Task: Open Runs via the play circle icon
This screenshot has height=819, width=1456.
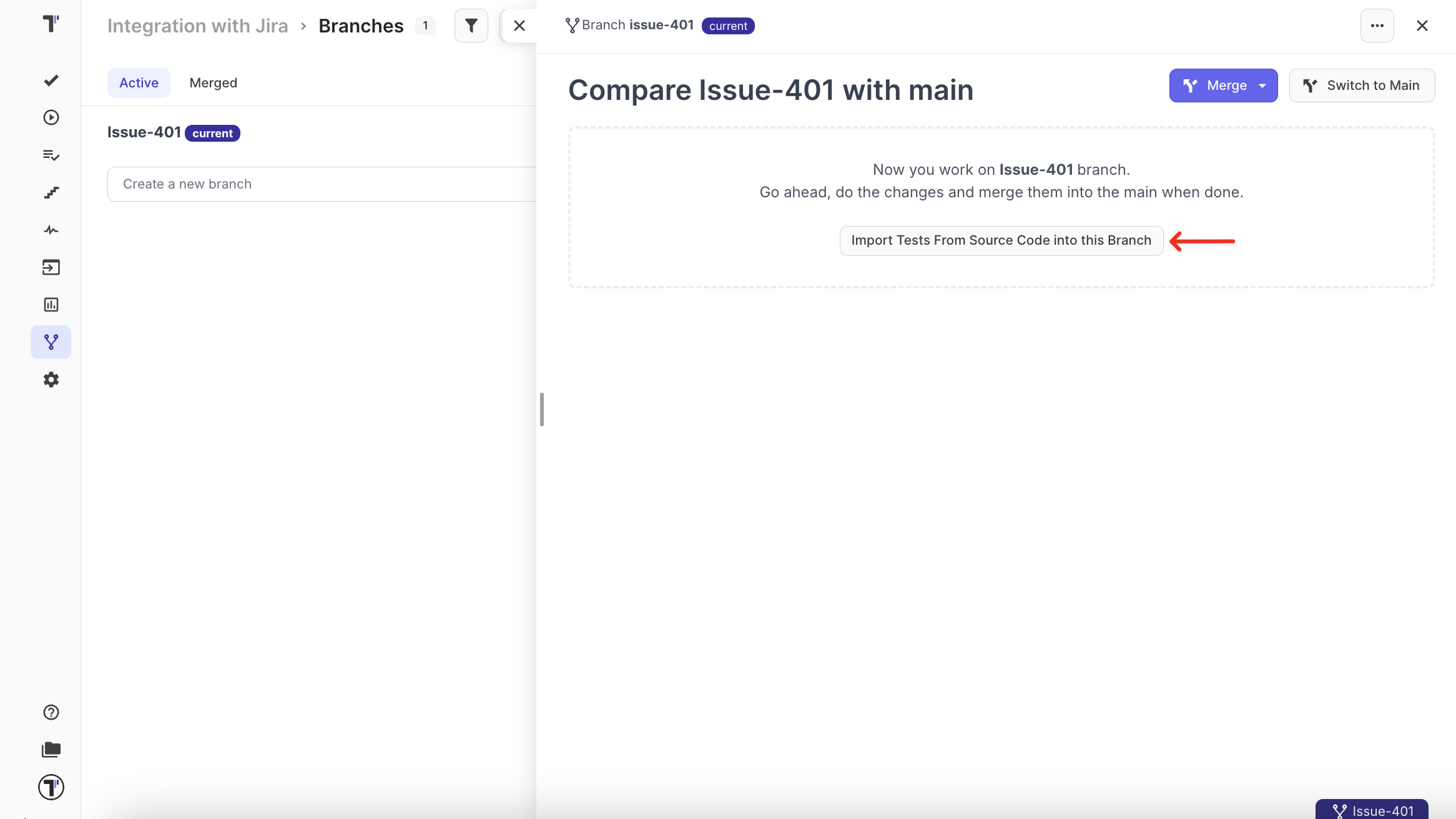Action: (51, 117)
